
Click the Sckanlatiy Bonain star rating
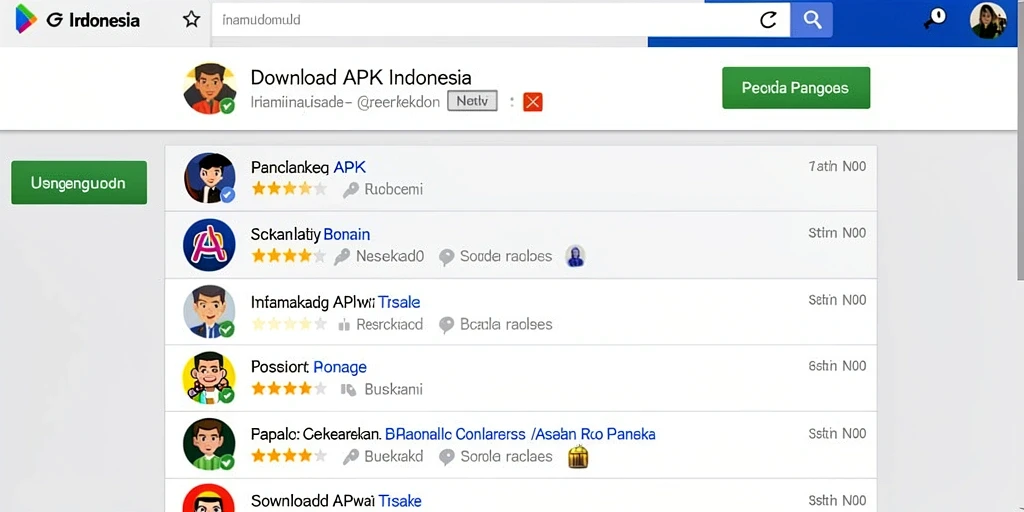[x=289, y=256]
